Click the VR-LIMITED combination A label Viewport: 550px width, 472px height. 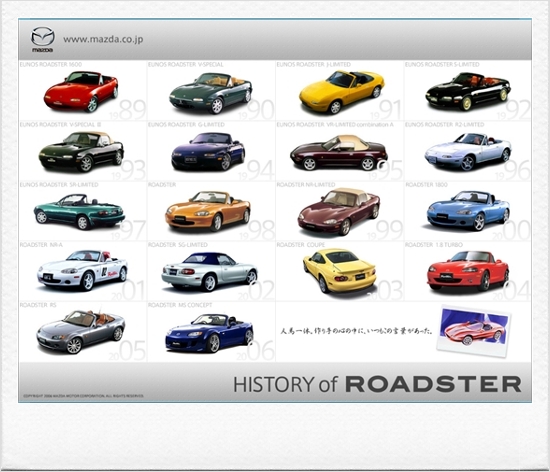(x=361, y=124)
